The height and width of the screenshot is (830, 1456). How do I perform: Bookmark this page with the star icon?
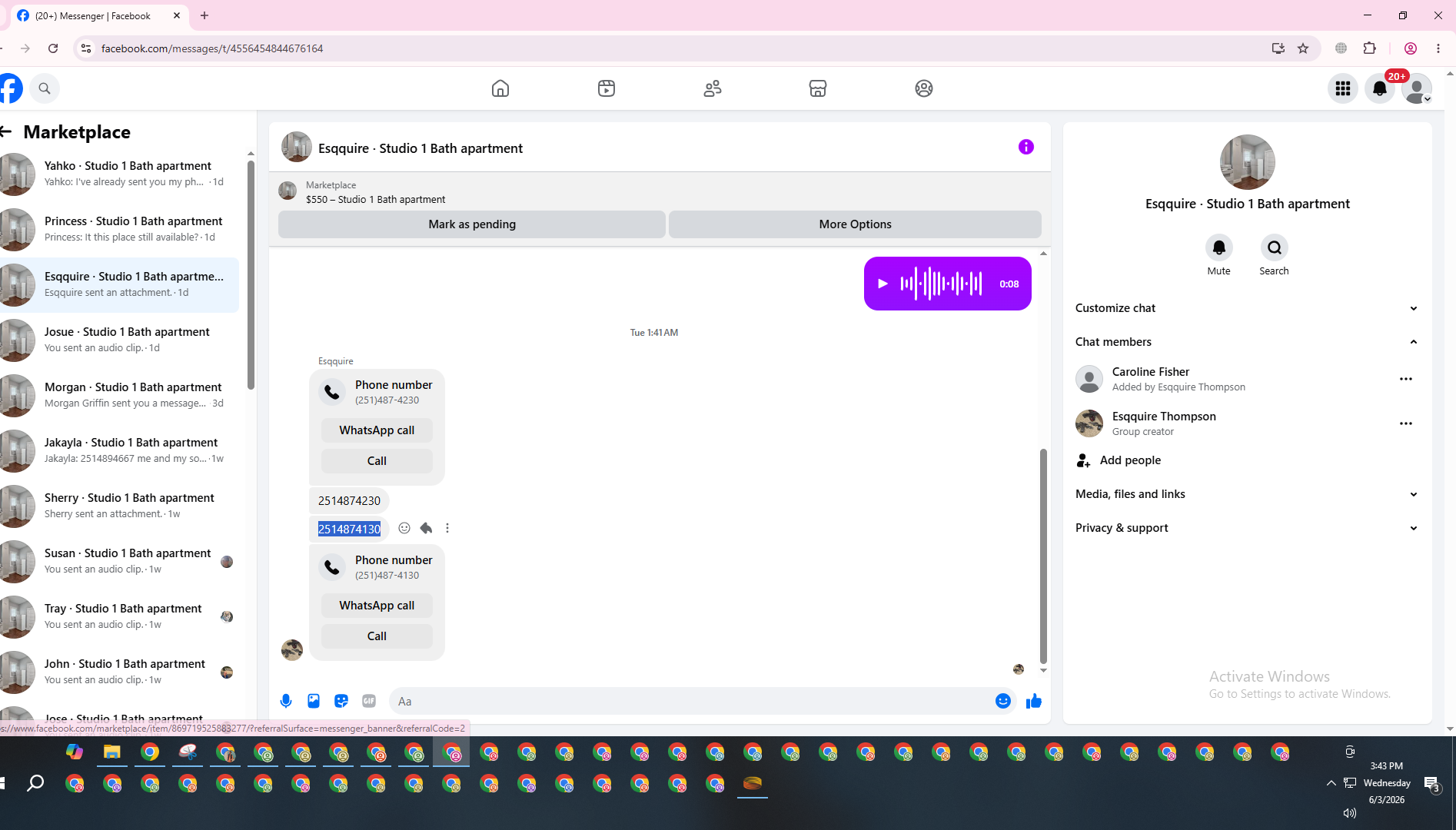click(1303, 48)
